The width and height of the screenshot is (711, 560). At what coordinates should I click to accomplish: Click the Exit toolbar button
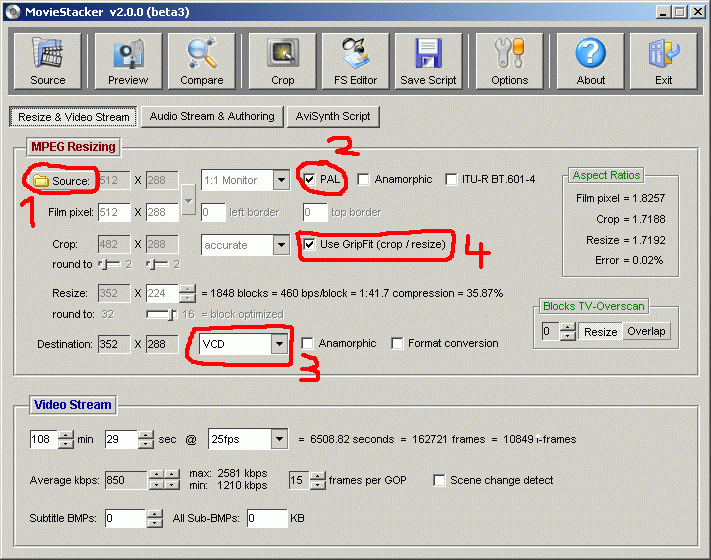[x=663, y=61]
